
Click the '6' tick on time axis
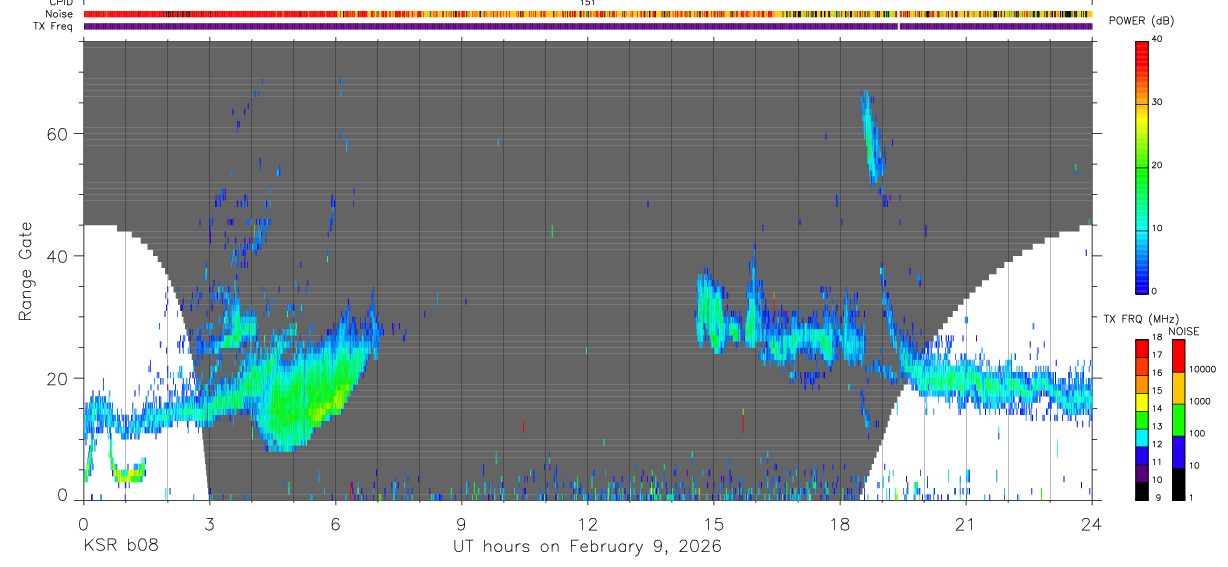coord(335,522)
